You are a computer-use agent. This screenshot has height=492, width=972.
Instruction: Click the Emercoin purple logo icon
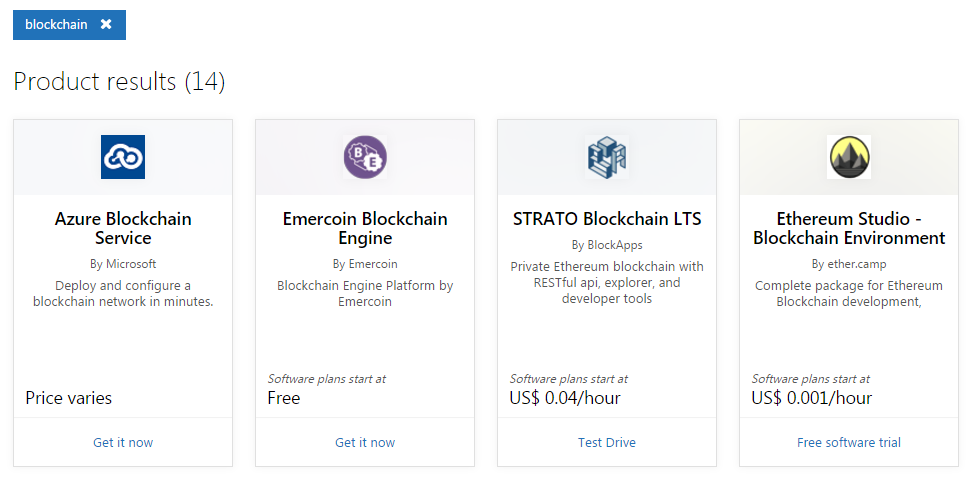click(365, 157)
